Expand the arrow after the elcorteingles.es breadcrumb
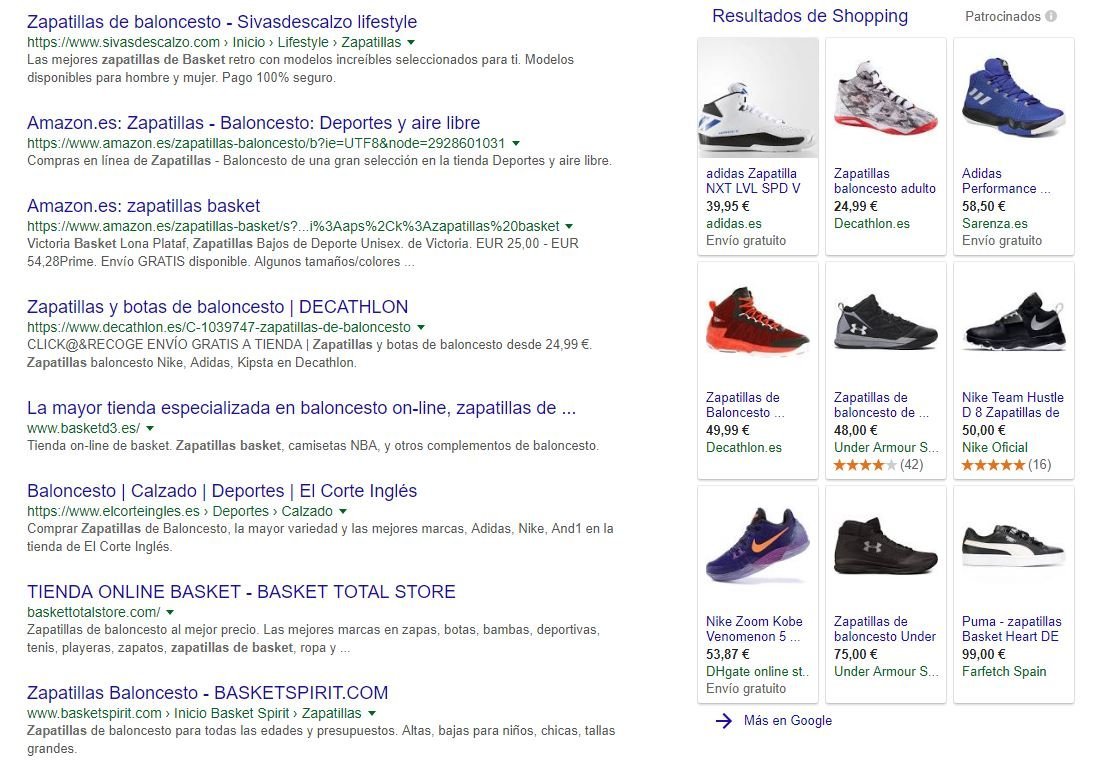Image resolution: width=1107 pixels, height=764 pixels. [x=343, y=511]
